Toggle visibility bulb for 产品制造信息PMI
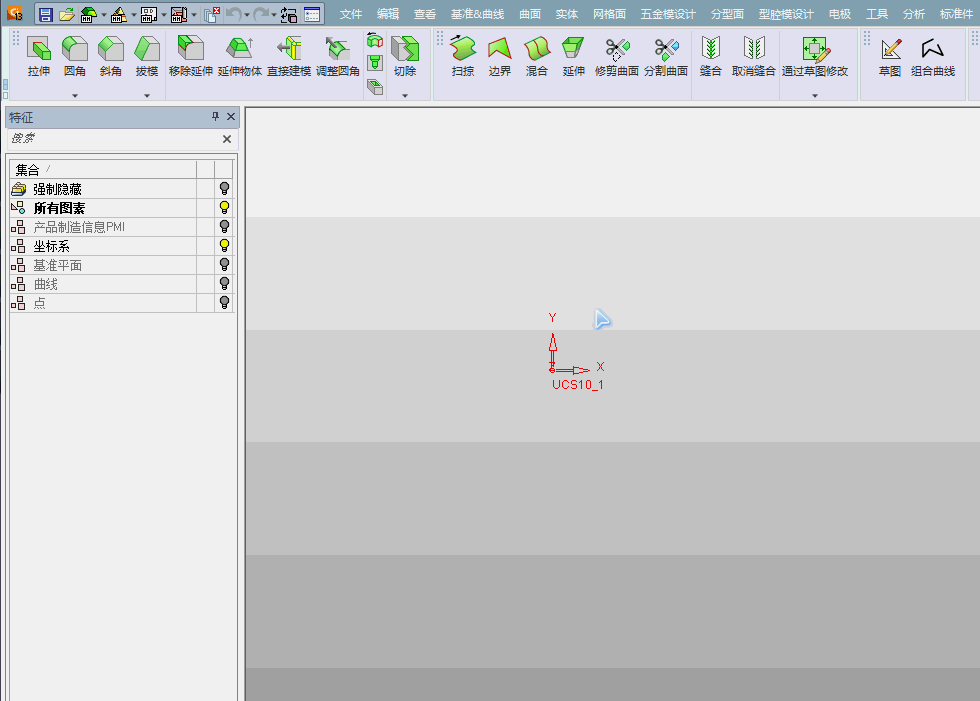The image size is (980, 701). [224, 227]
